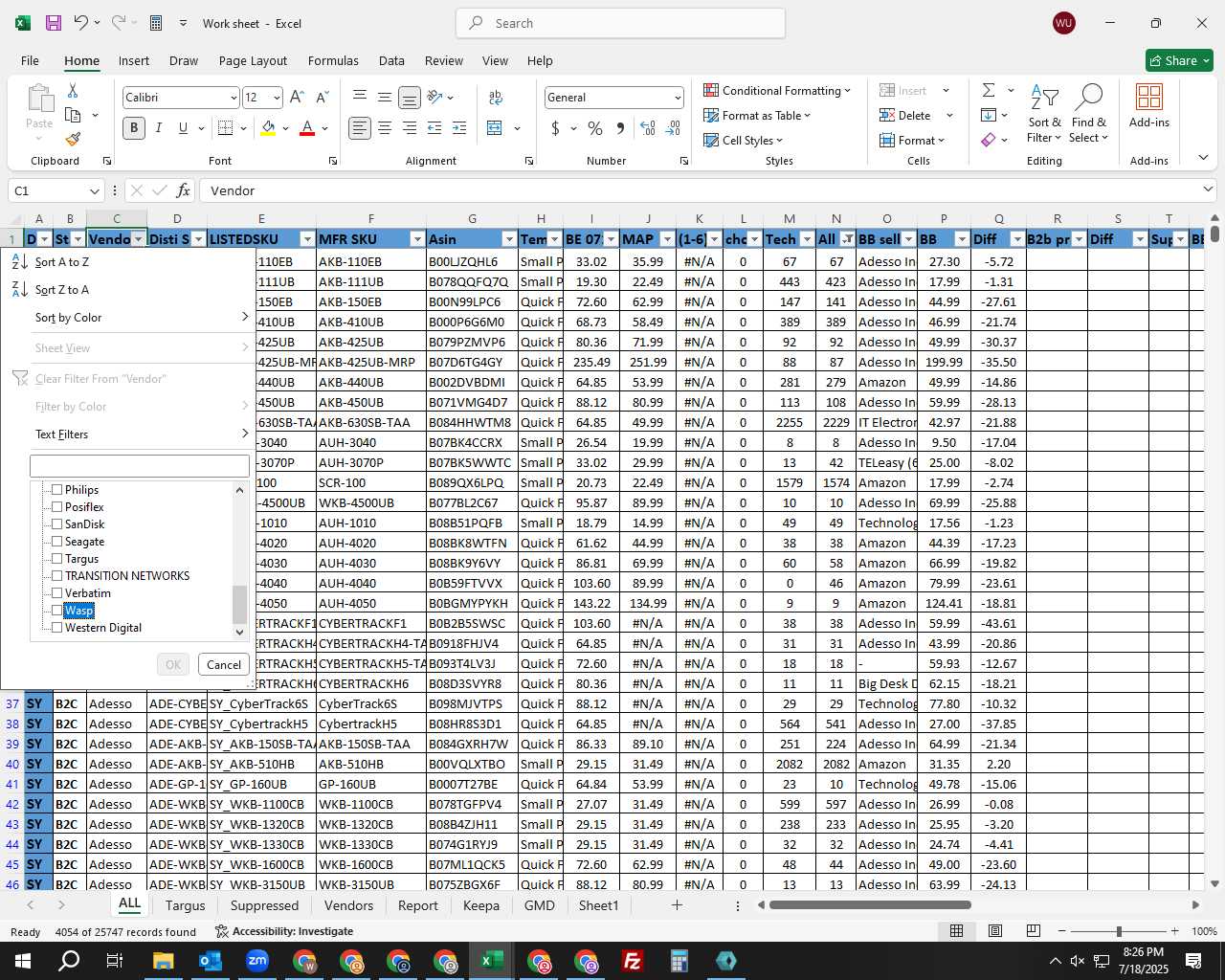Check the Philips filter checkbox
The image size is (1225, 980).
click(x=56, y=490)
